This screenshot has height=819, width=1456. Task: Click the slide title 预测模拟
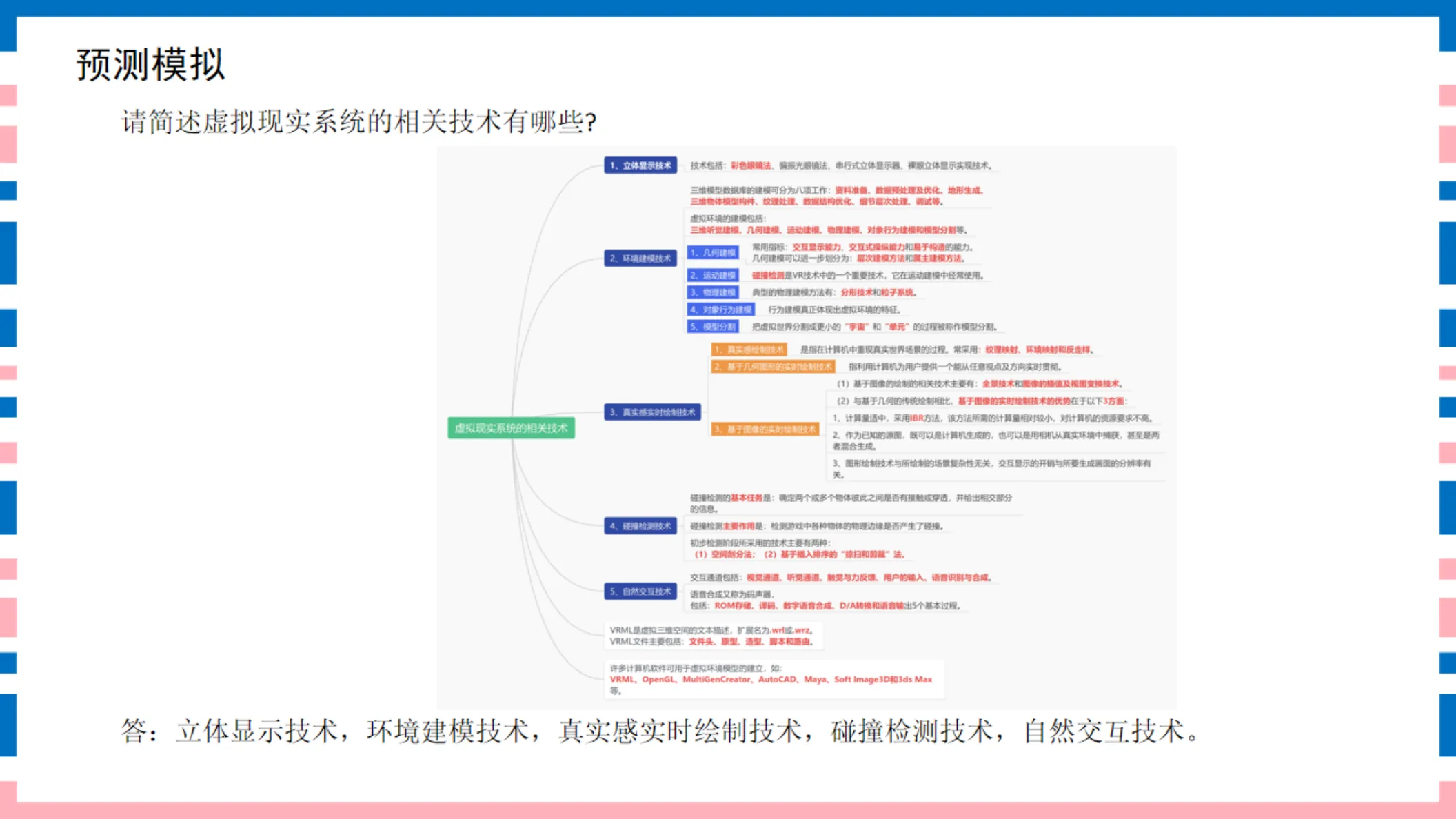point(150,65)
